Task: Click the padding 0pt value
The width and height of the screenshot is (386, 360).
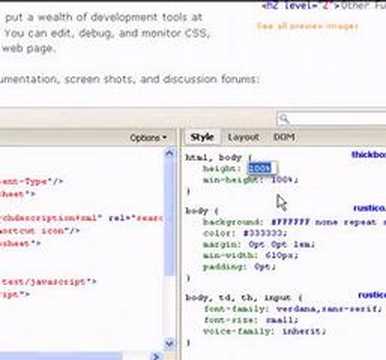Action: pos(264,267)
